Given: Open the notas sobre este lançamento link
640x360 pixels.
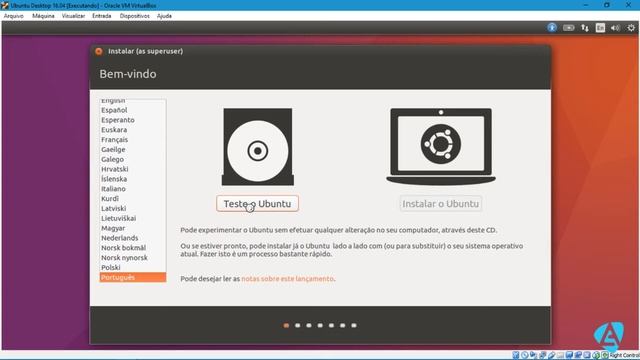Looking at the screenshot, I should tap(287, 279).
